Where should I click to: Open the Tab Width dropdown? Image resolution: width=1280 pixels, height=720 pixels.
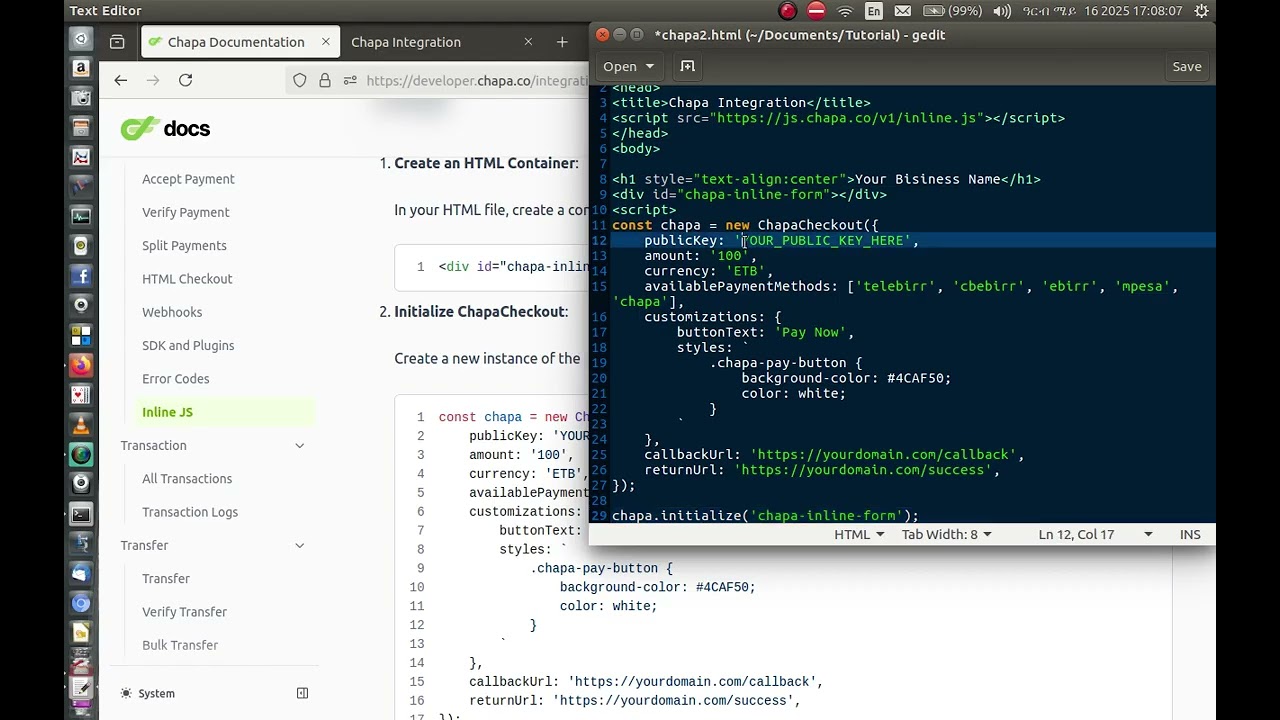pos(946,534)
